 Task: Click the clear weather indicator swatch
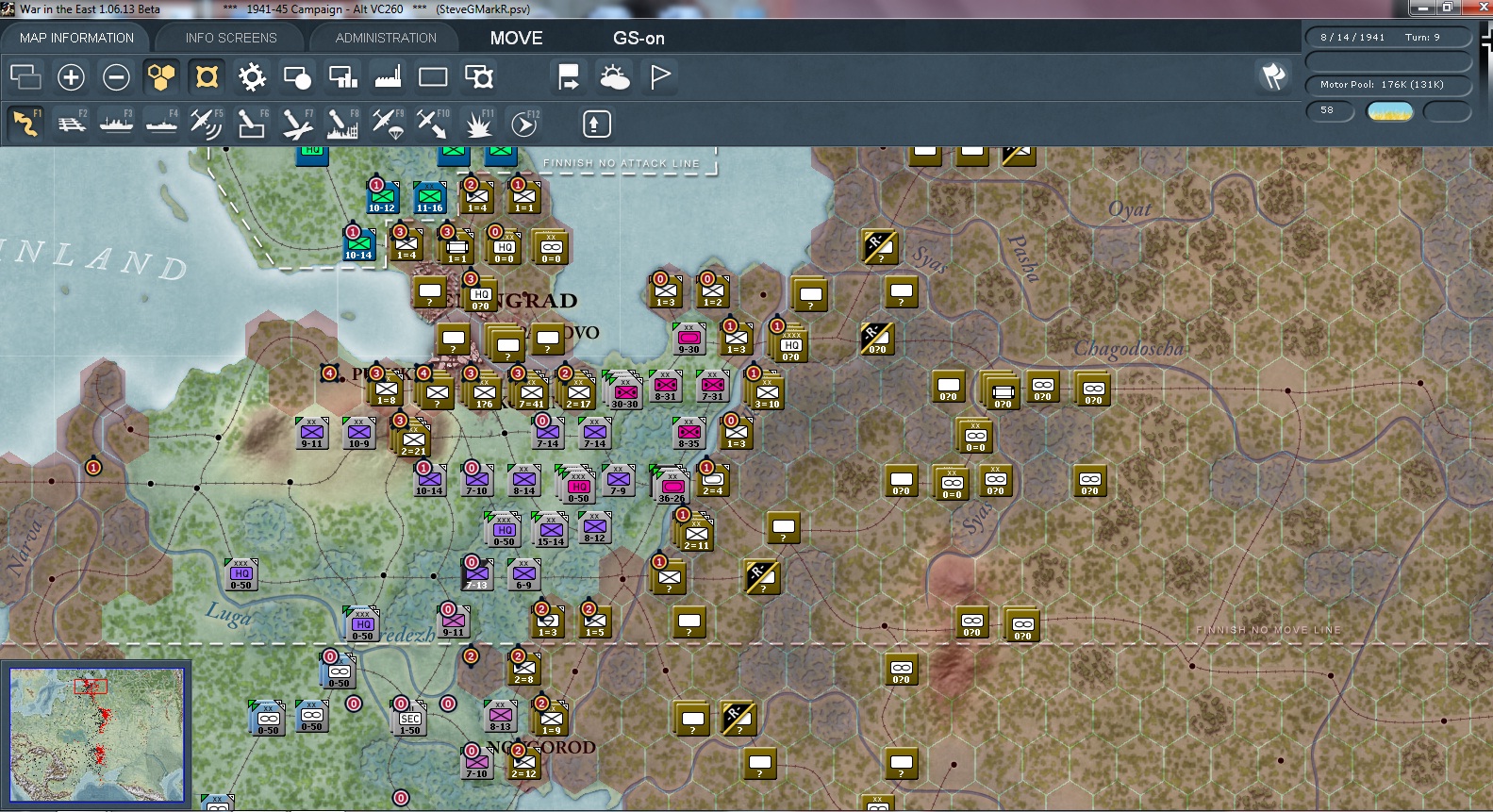1390,111
